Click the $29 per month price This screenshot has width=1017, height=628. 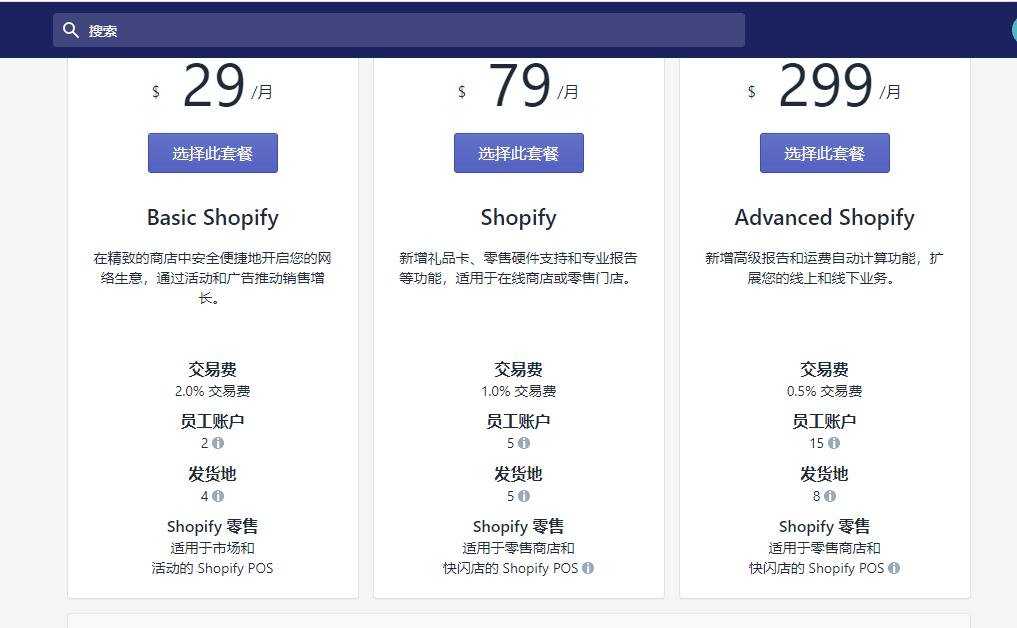(212, 86)
